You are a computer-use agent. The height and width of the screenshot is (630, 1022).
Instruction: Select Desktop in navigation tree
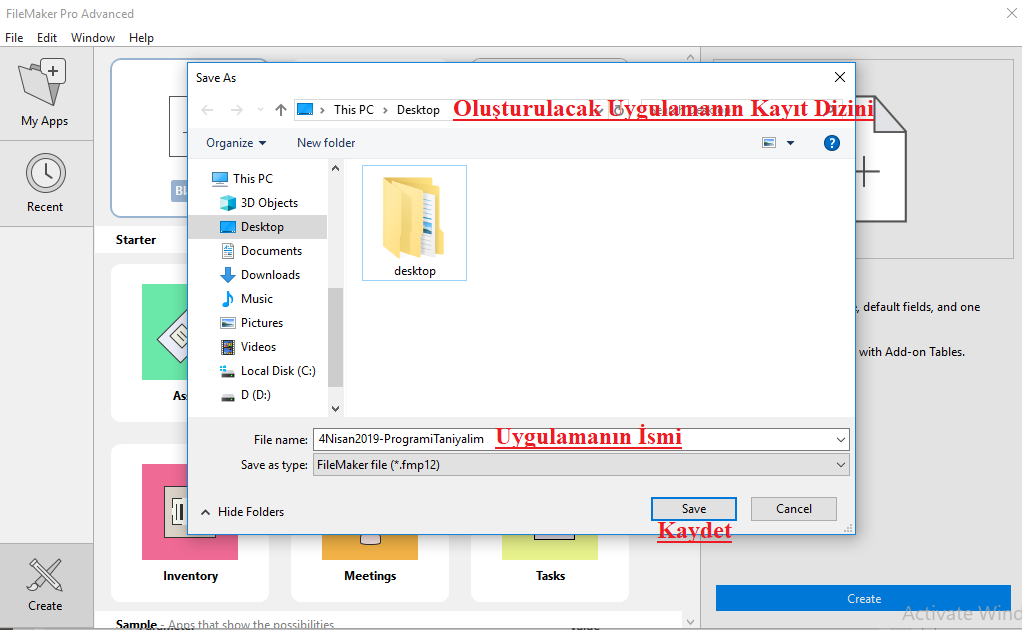[262, 227]
